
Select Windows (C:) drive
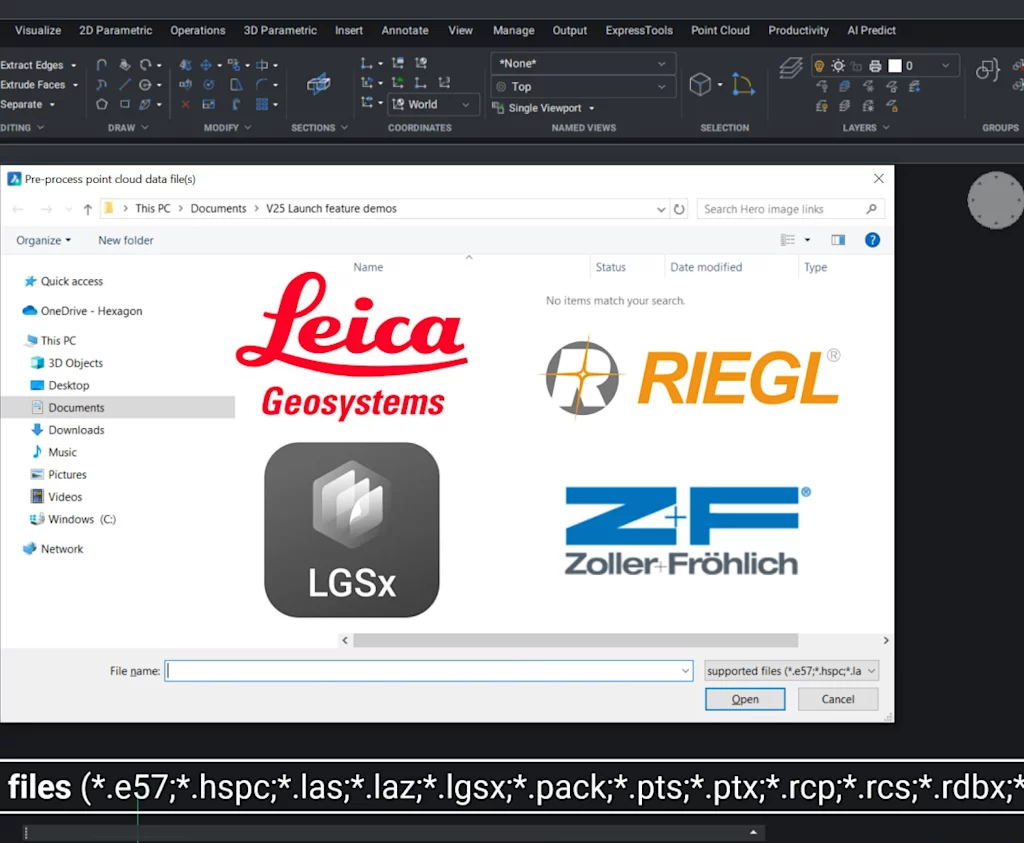click(x=73, y=519)
